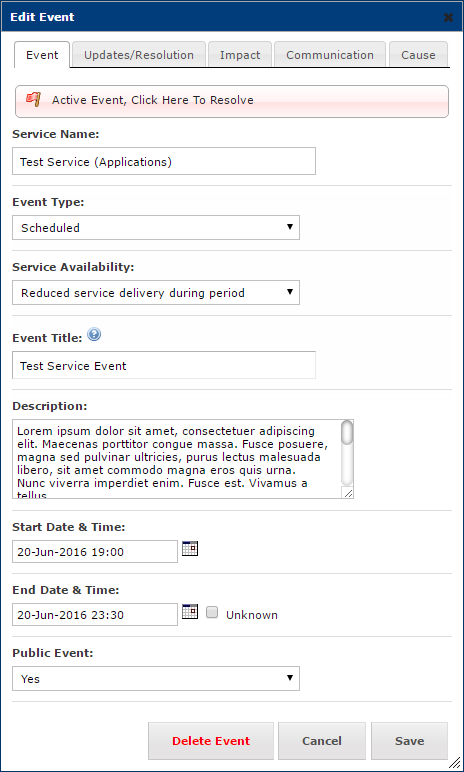Expand the Event Type dropdown

(x=156, y=227)
